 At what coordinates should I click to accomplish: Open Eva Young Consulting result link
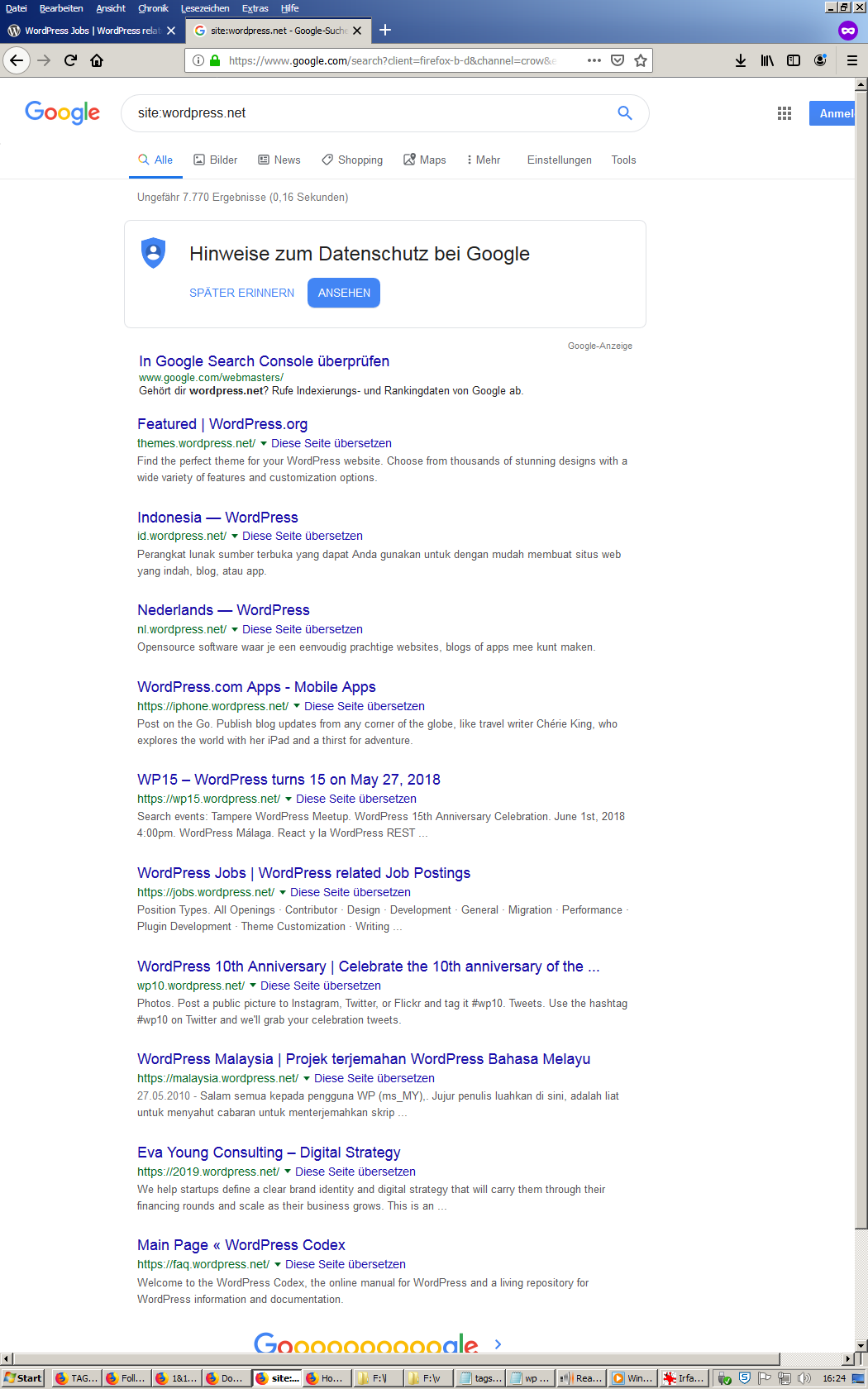click(x=269, y=1153)
